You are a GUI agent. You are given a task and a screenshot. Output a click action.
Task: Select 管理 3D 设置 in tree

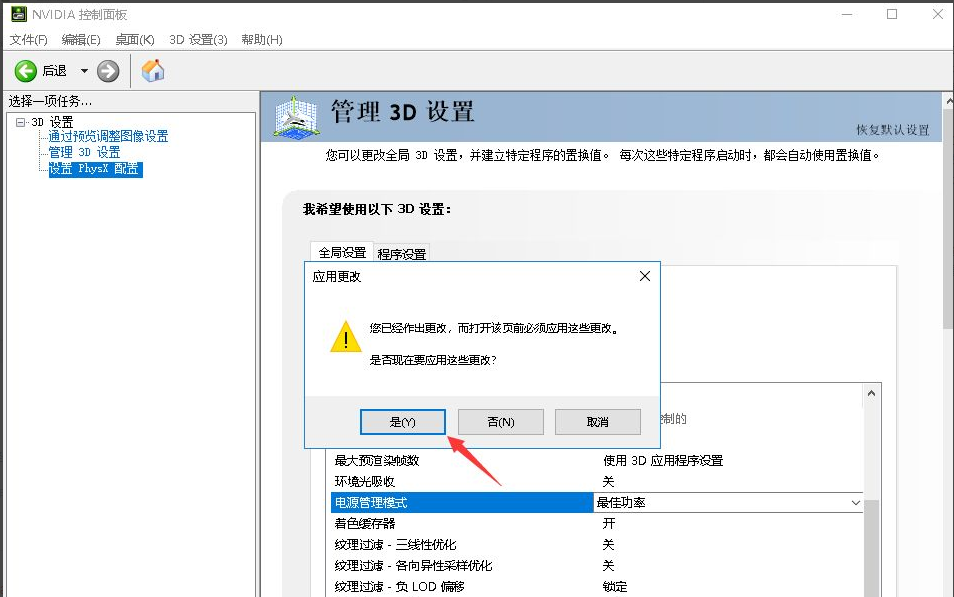pos(84,152)
